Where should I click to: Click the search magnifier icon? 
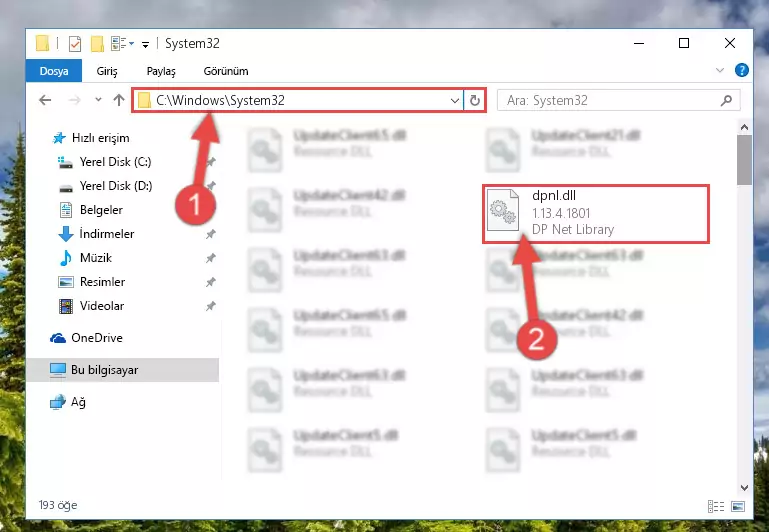tap(726, 101)
